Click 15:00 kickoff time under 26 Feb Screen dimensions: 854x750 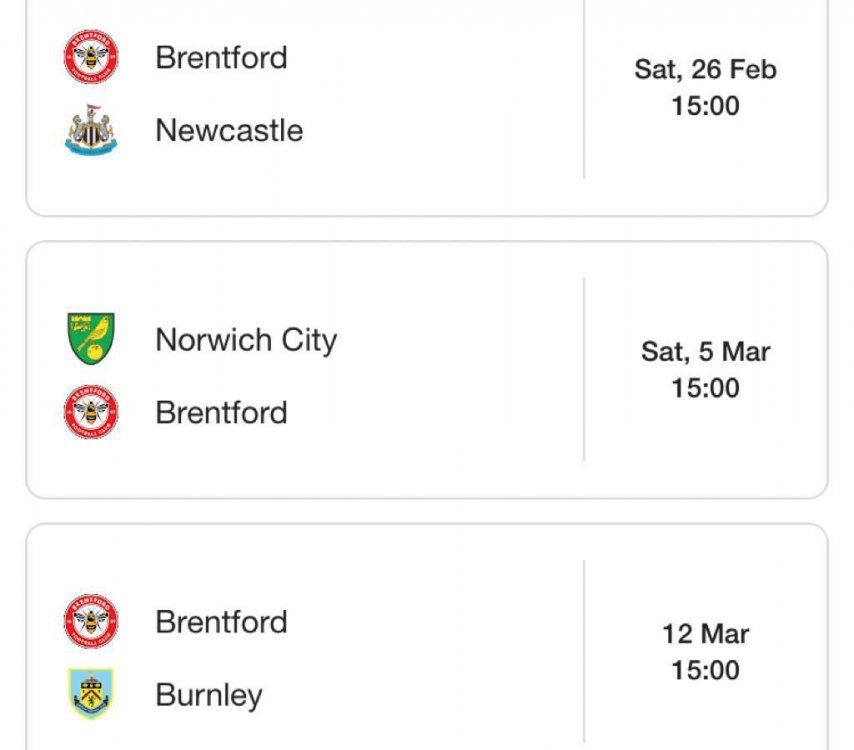705,105
